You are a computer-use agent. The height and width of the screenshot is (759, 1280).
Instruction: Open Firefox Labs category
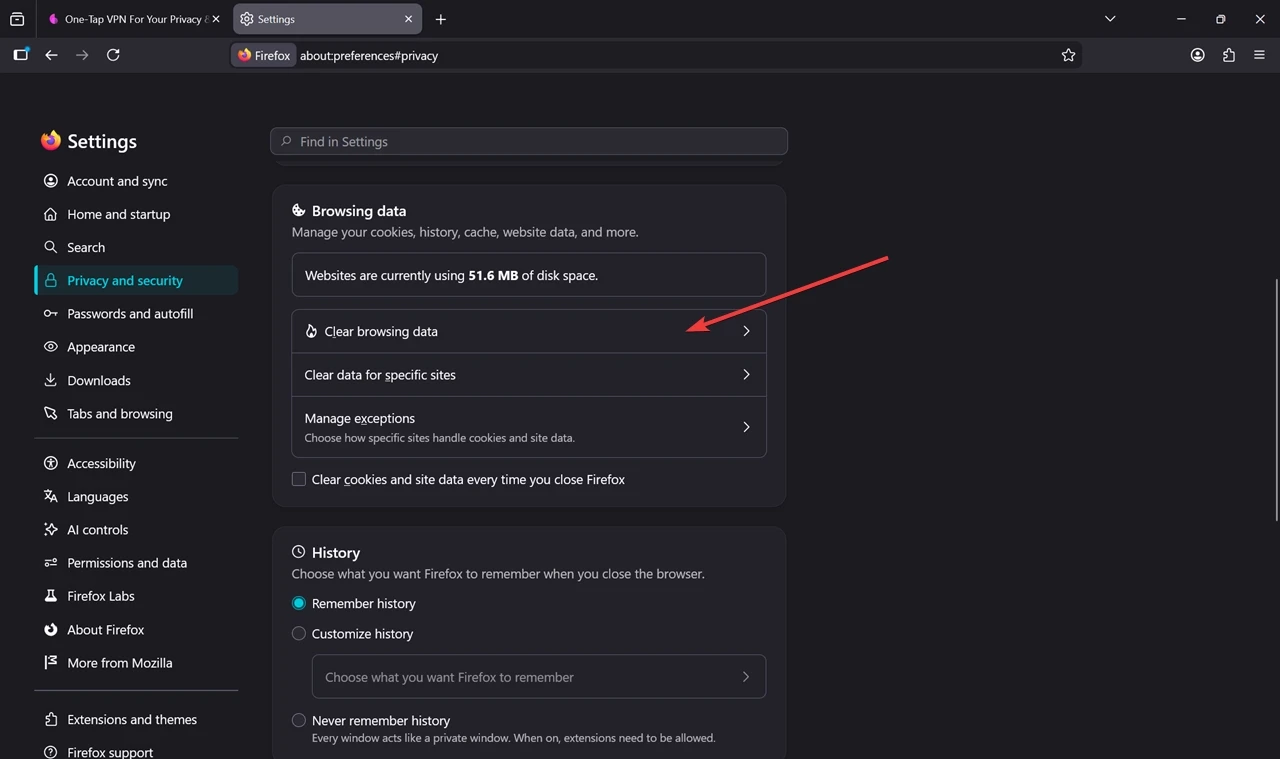coord(136,595)
